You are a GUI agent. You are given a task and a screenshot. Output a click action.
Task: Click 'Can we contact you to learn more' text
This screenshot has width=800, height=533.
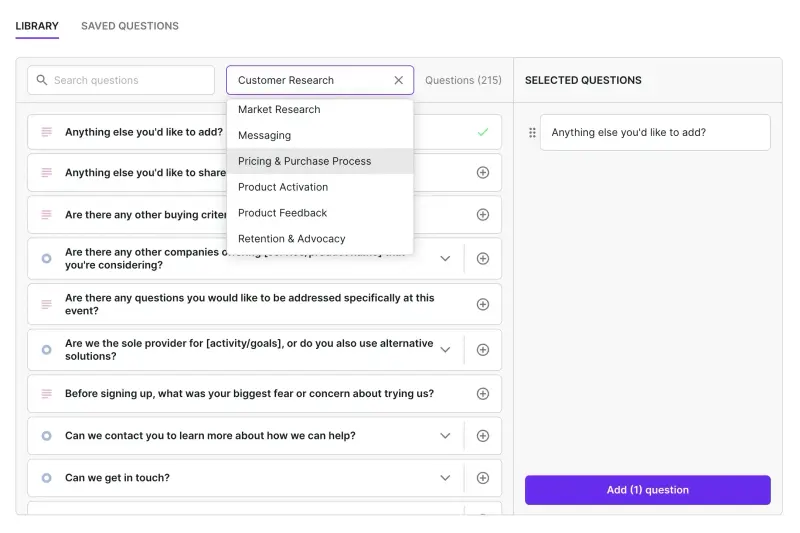click(210, 436)
